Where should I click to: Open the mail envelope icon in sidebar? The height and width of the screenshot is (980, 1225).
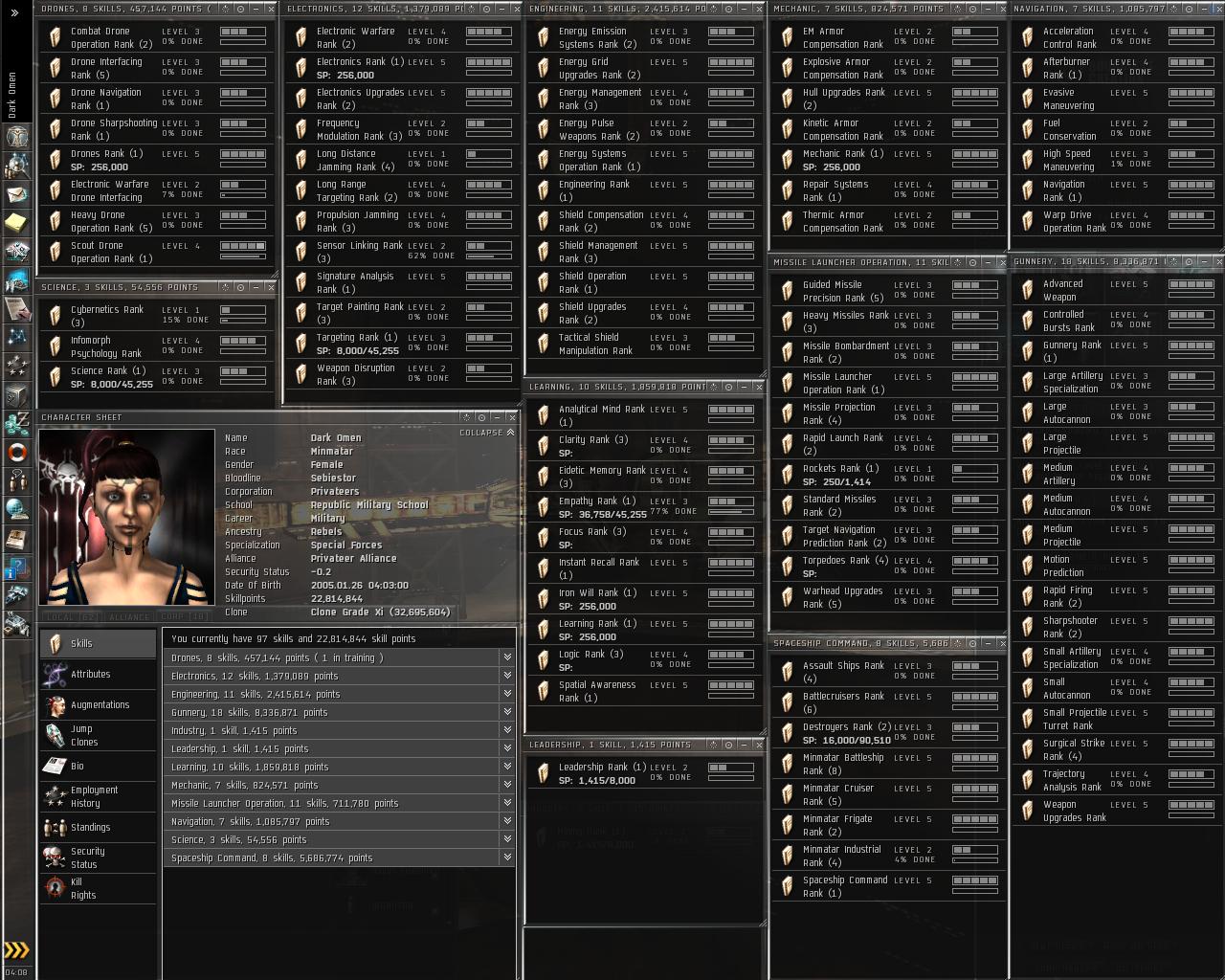click(x=16, y=194)
